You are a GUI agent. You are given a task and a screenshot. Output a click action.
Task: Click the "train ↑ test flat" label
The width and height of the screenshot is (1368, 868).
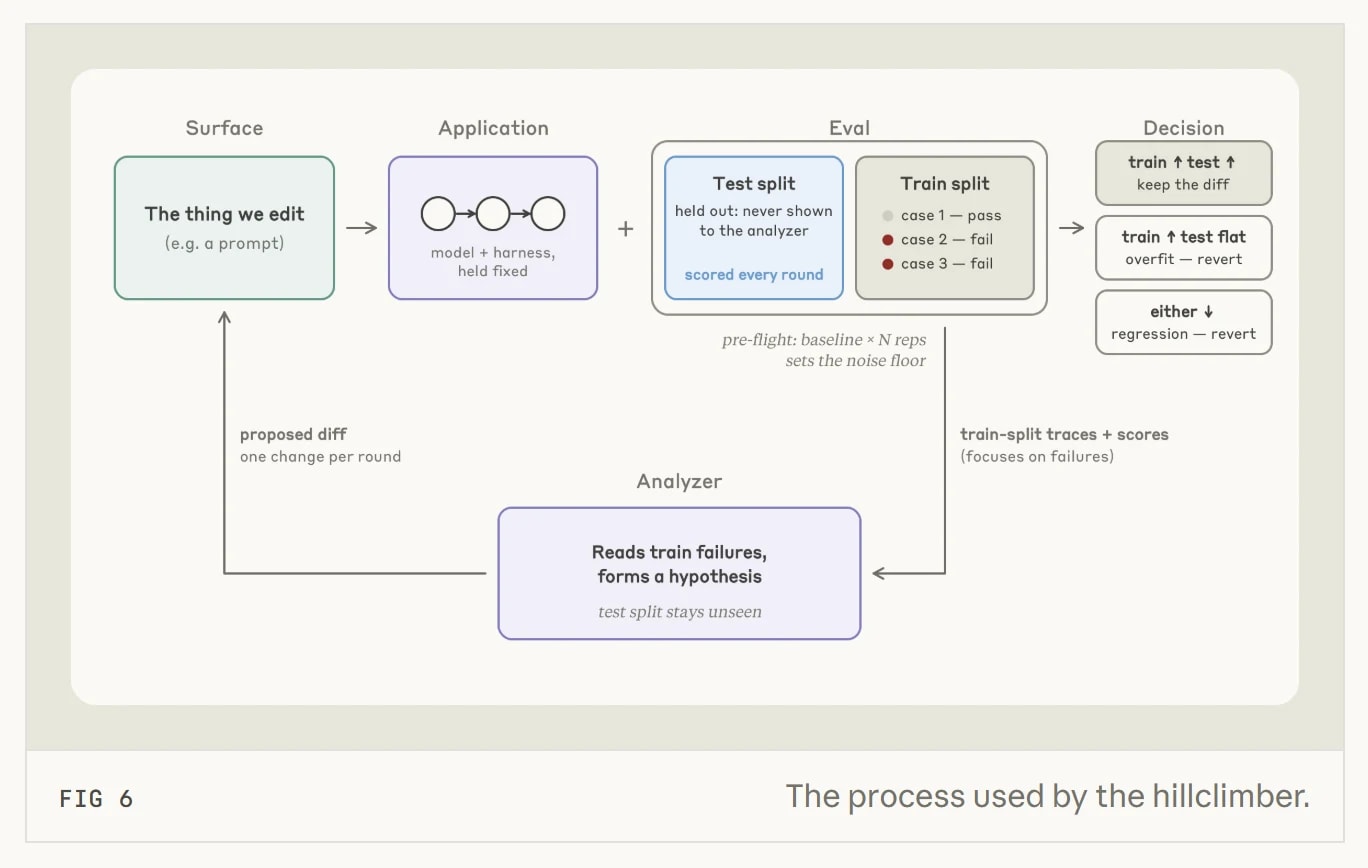(1184, 237)
